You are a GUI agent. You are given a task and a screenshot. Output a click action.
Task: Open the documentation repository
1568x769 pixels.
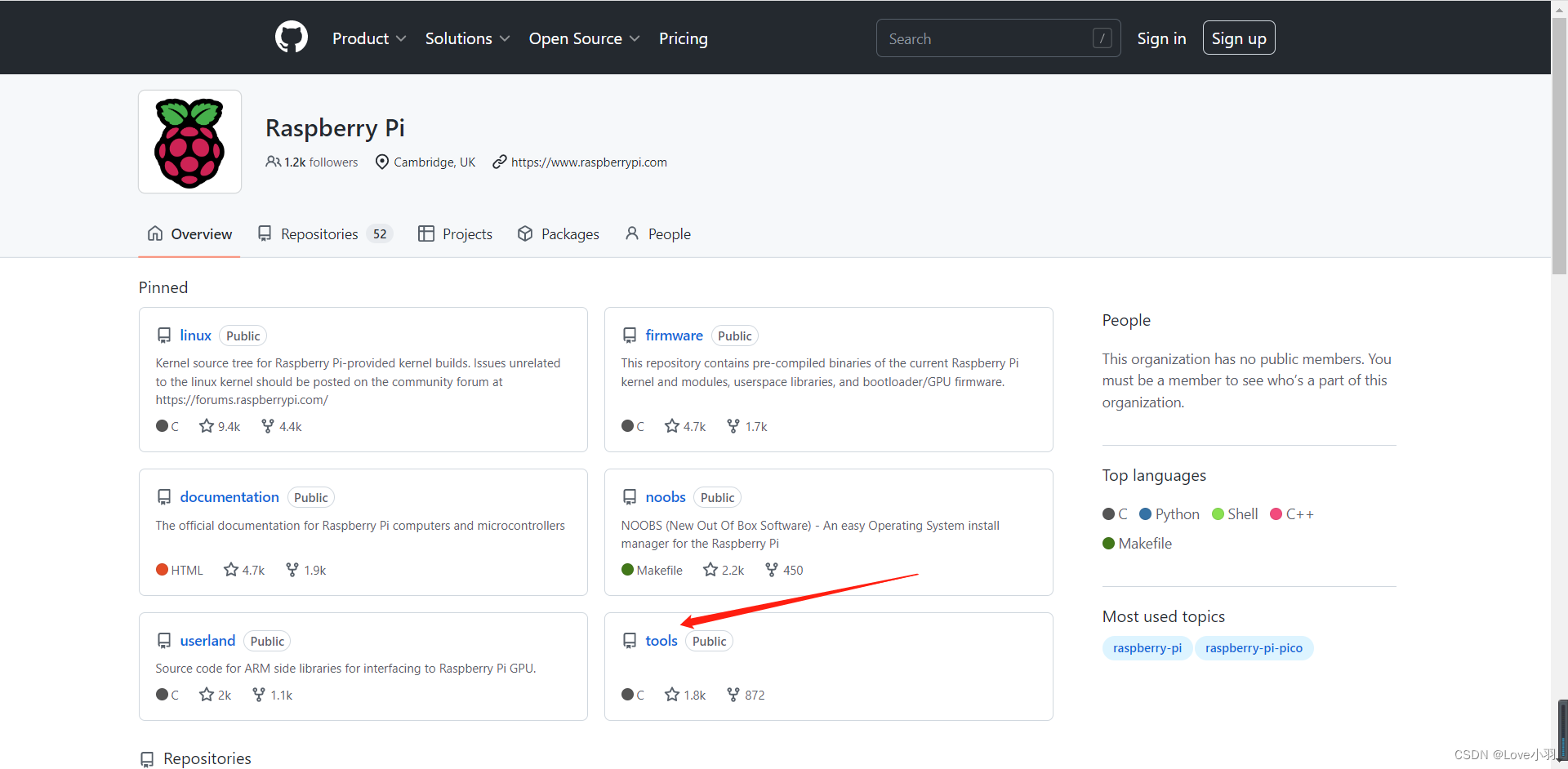[x=229, y=497]
